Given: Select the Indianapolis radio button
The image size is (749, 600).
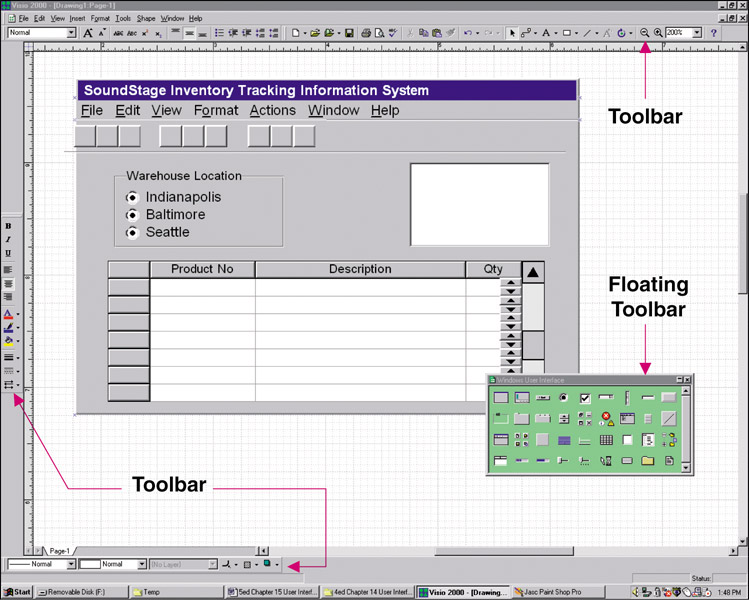Looking at the screenshot, I should coord(132,197).
